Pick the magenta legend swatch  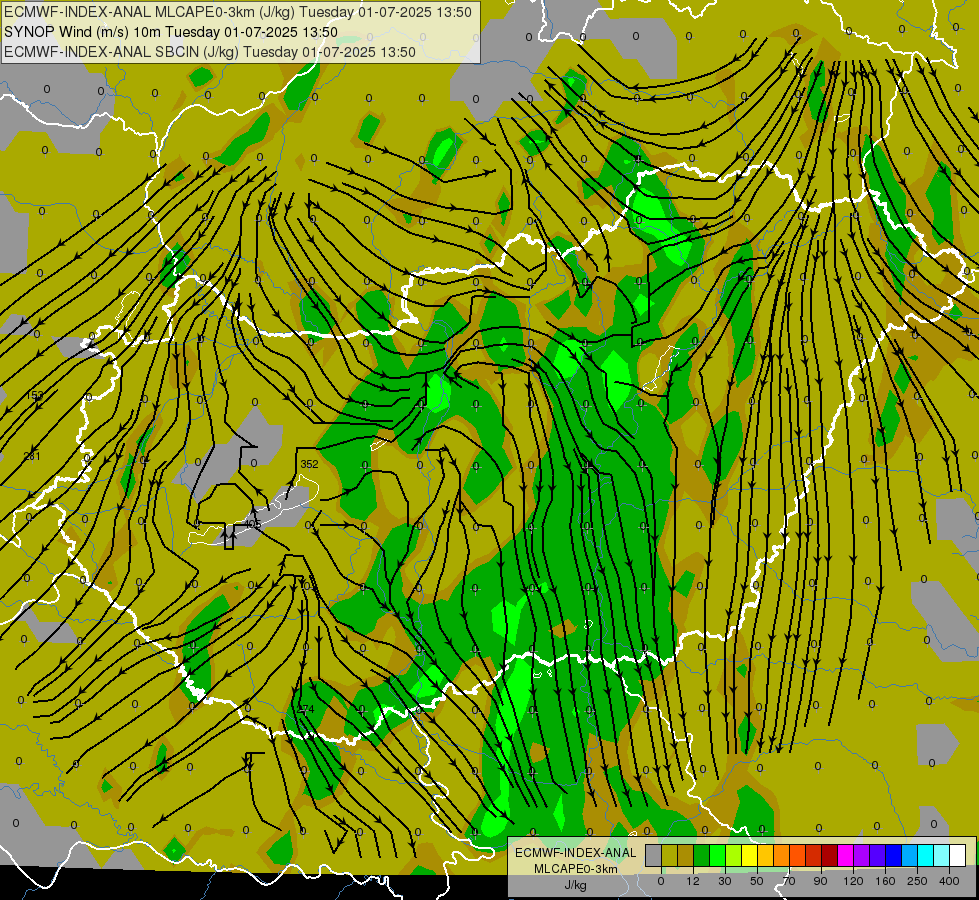845,855
